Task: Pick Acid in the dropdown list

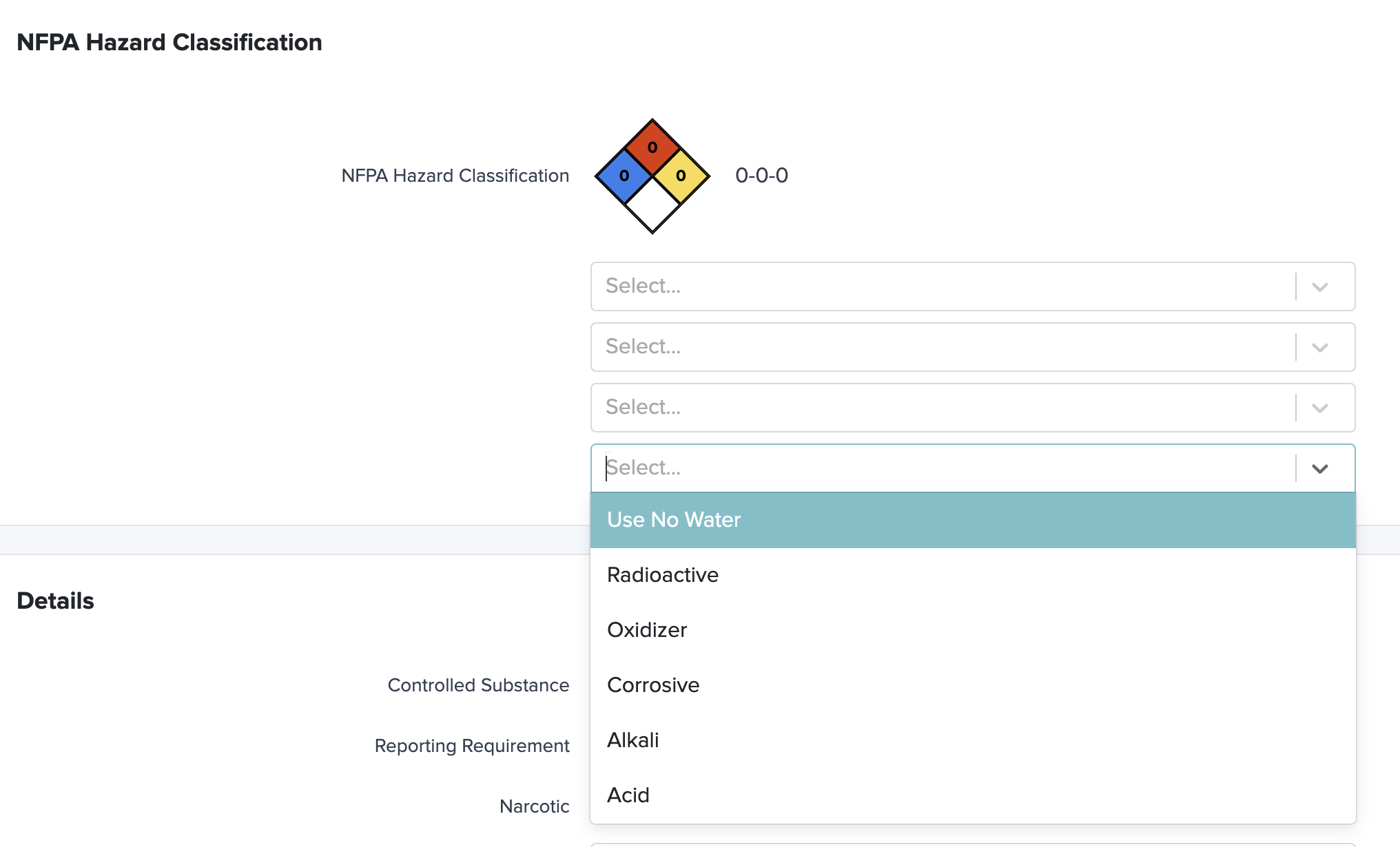Action: click(x=628, y=795)
